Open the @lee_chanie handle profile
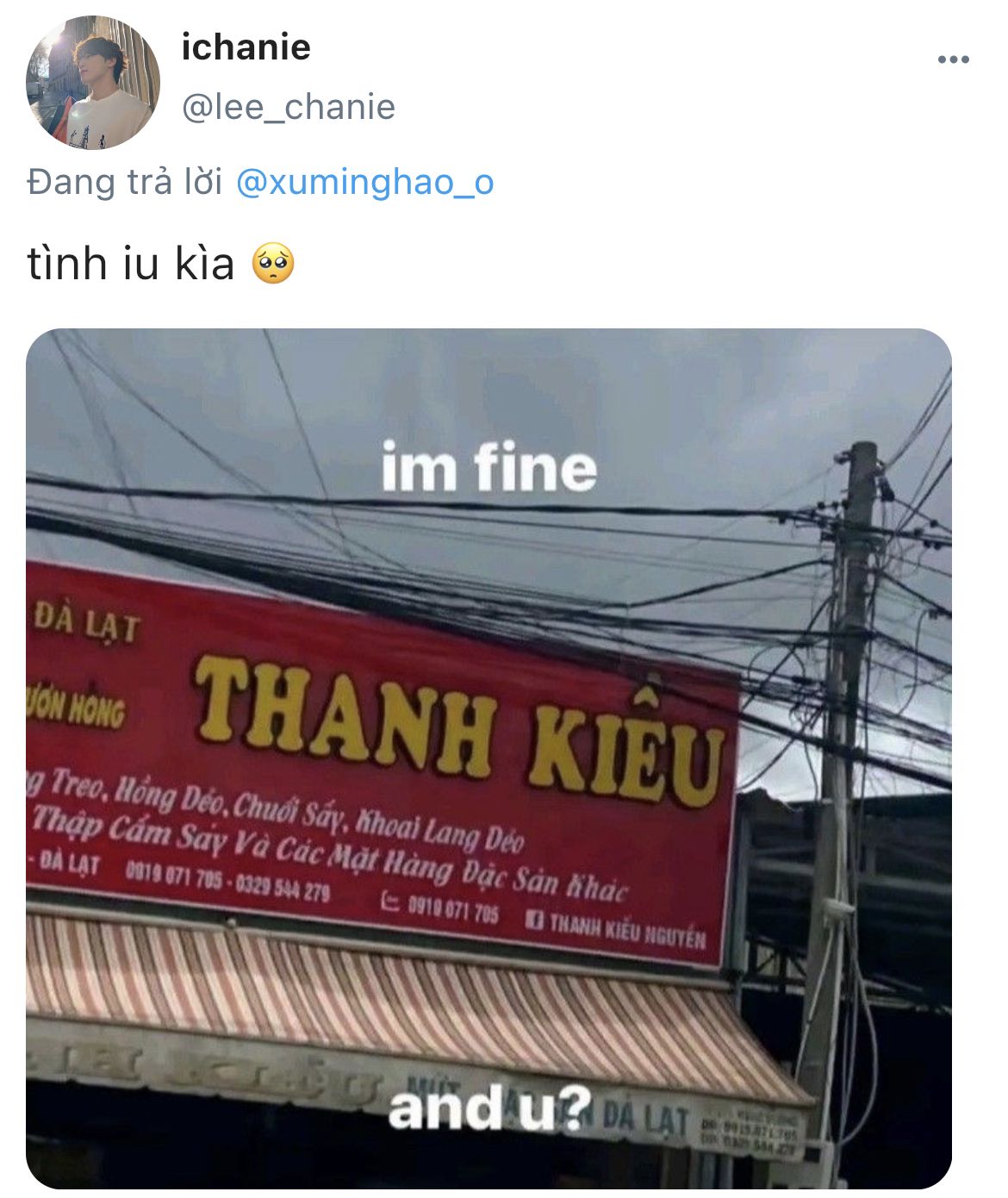1008x1198 pixels. pos(288,107)
